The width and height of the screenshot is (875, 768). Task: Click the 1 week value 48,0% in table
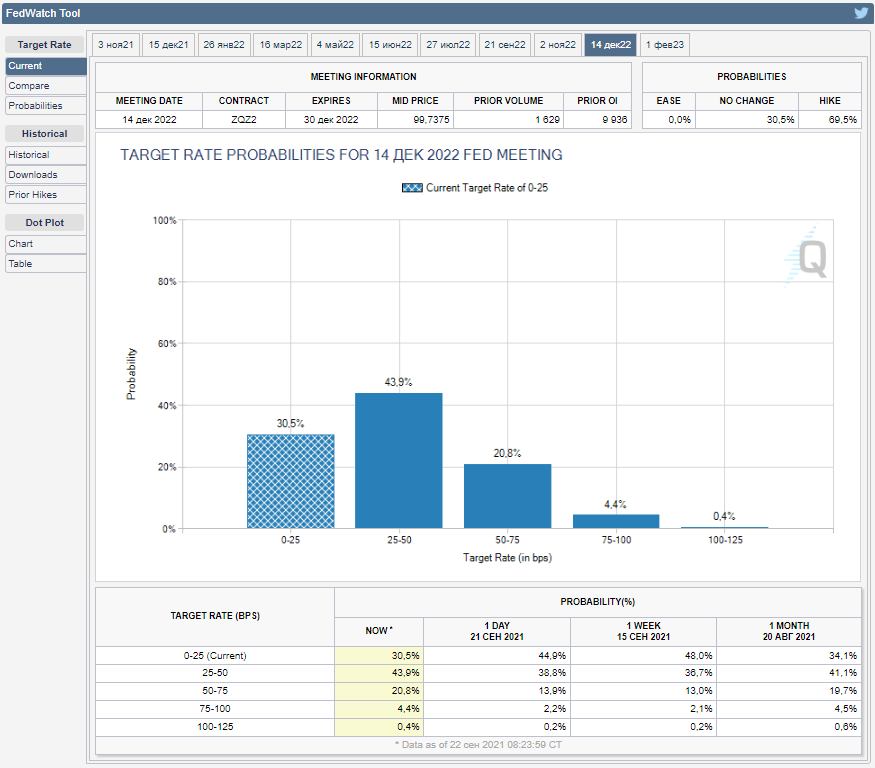click(698, 656)
